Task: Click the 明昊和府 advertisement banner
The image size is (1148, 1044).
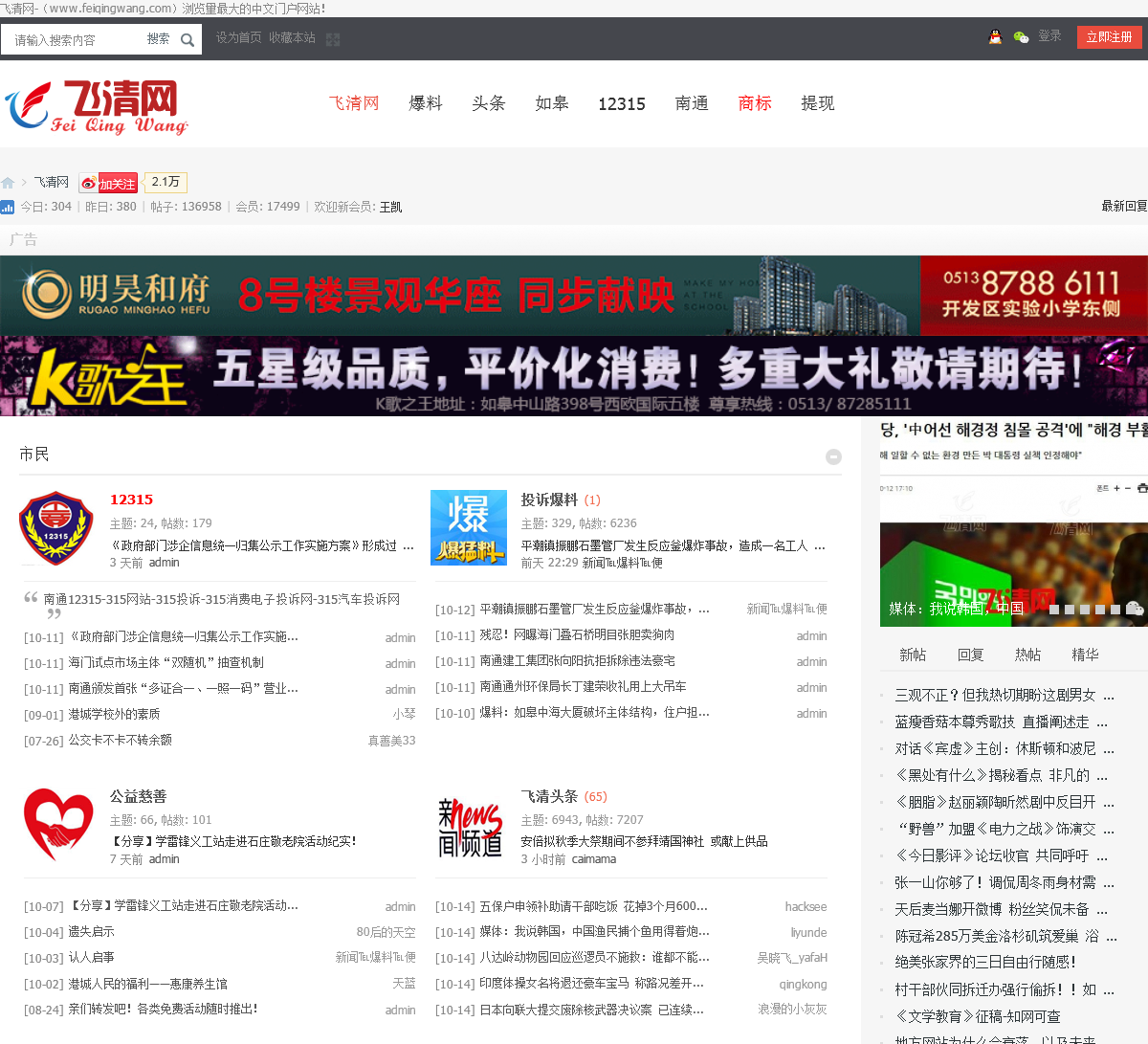Action: [x=574, y=296]
